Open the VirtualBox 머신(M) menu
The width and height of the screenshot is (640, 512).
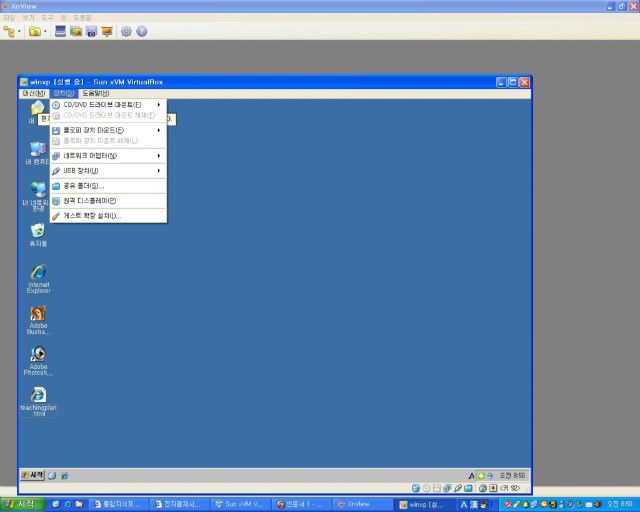point(34,93)
